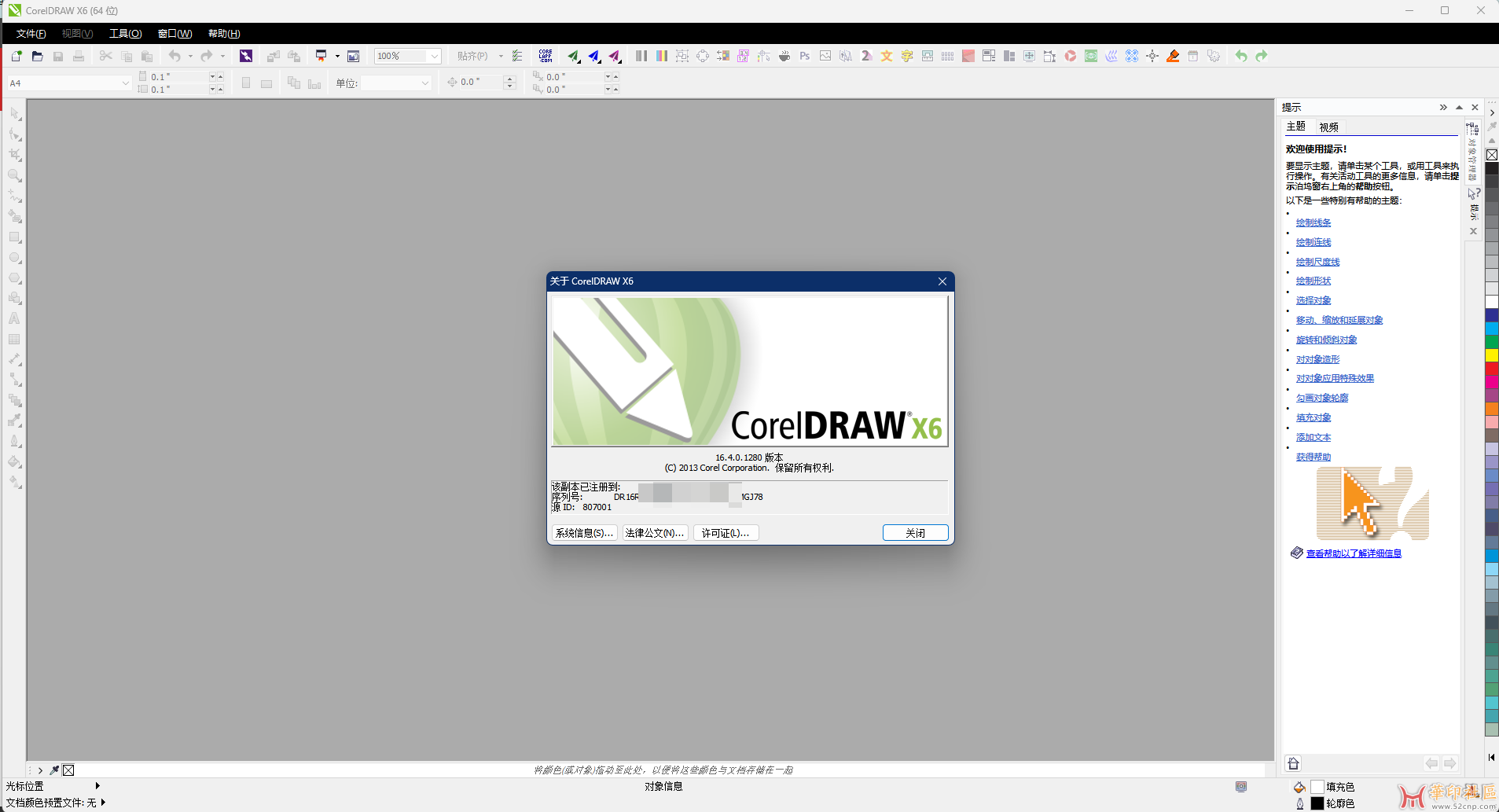The image size is (1499, 812).
Task: Click the yellow 字 character icon
Action: 907,56
